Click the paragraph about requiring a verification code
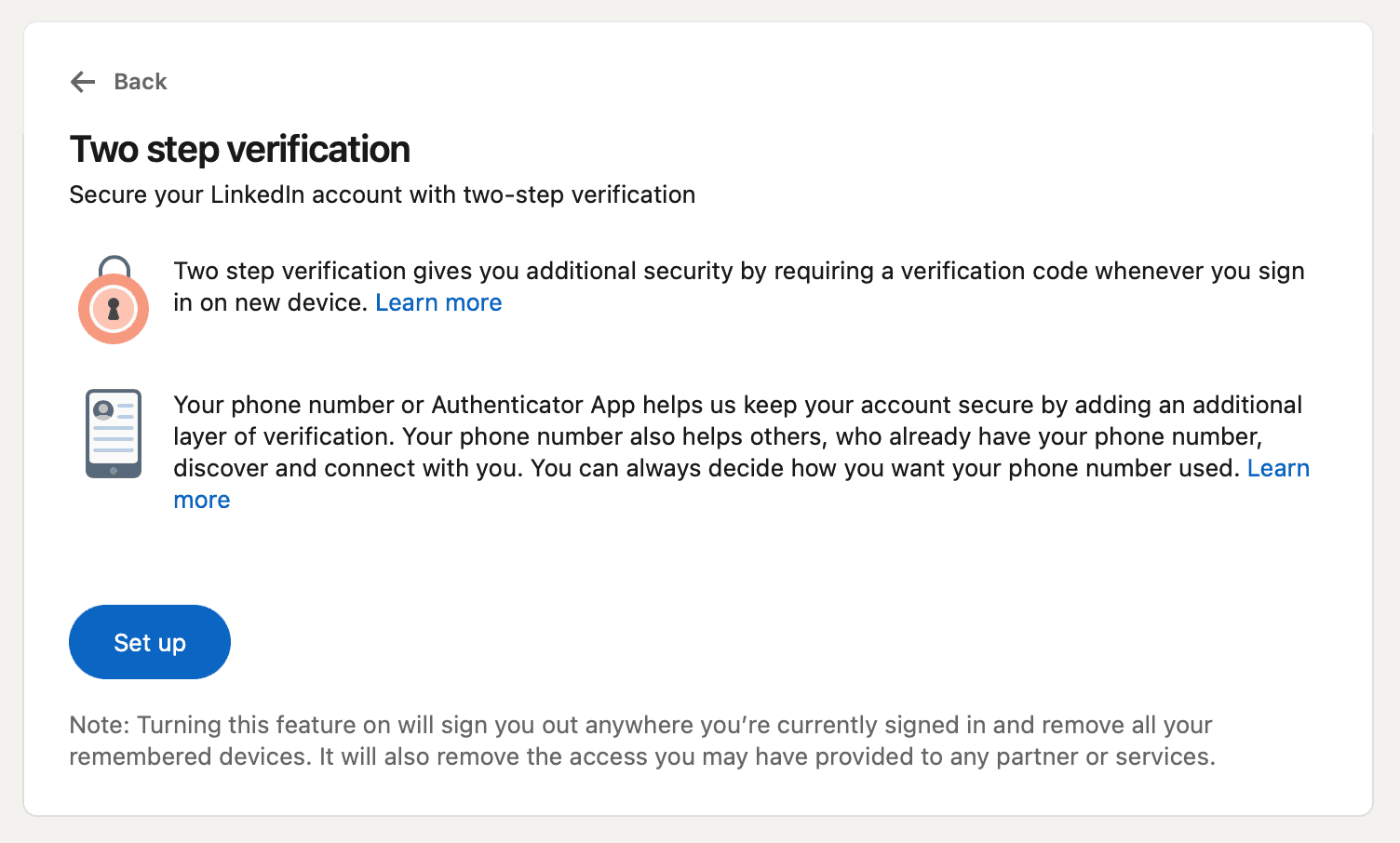The image size is (1400, 843). click(739, 287)
